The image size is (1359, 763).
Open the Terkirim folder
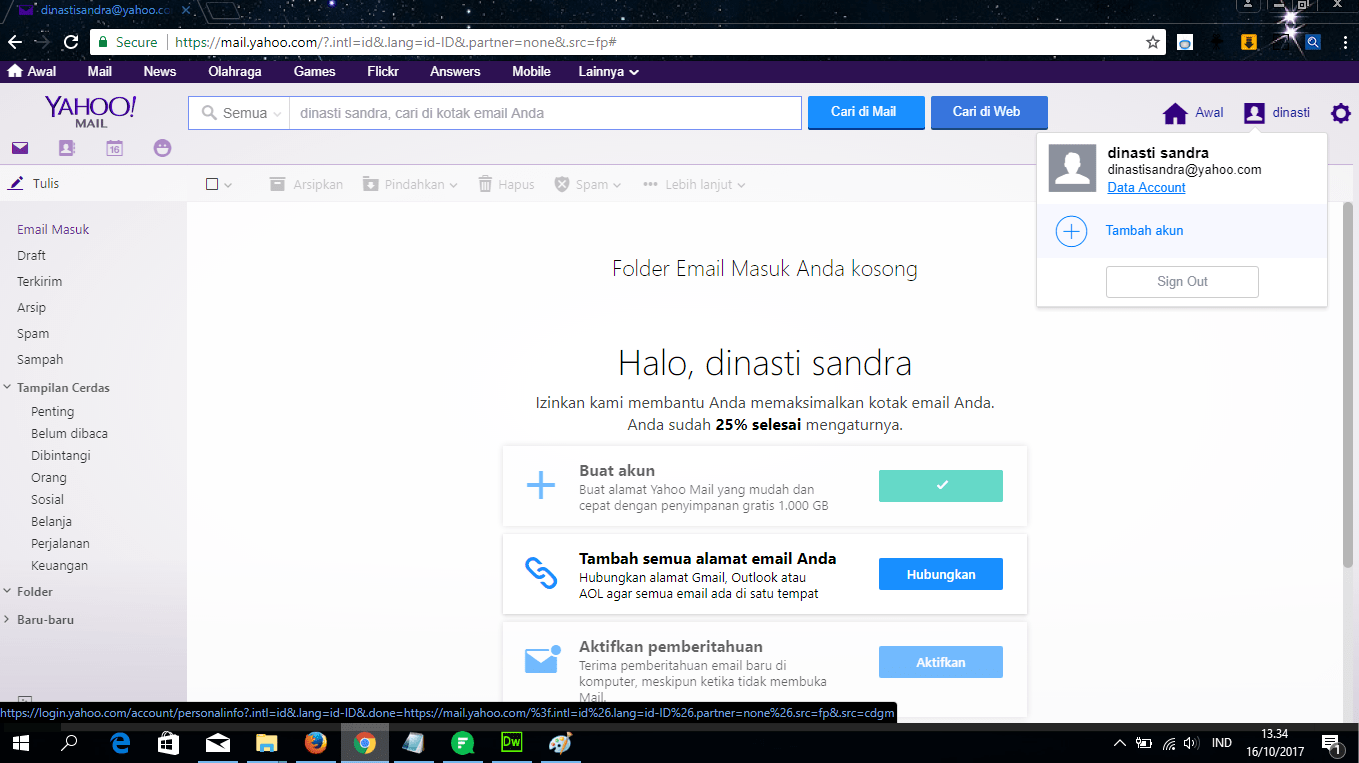tap(39, 281)
